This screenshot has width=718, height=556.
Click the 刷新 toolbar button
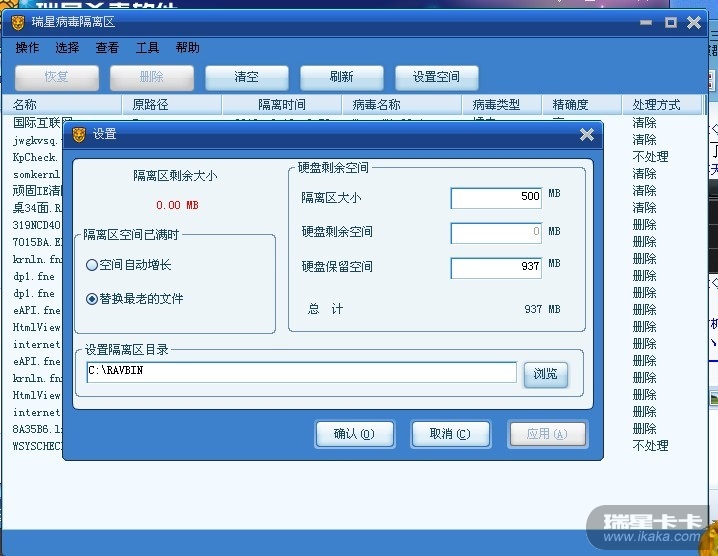click(x=342, y=77)
